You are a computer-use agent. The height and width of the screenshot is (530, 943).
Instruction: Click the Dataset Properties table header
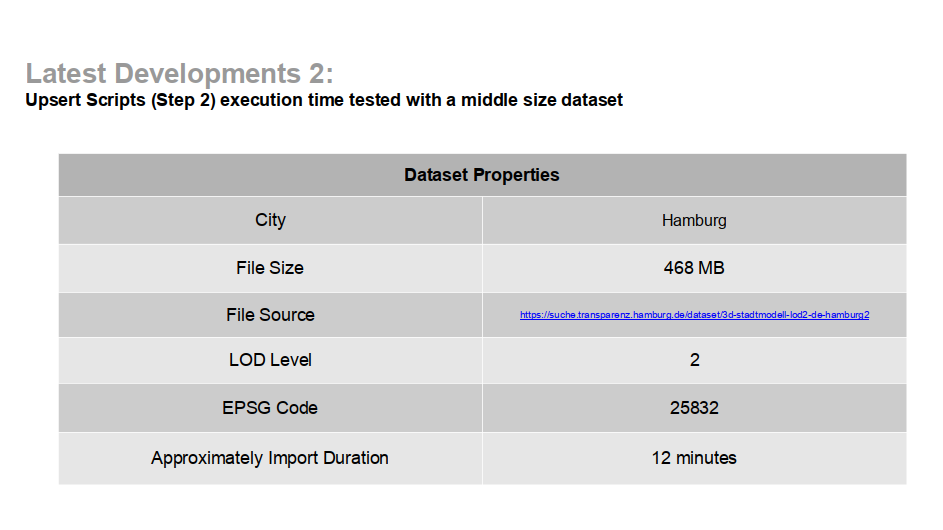point(482,175)
